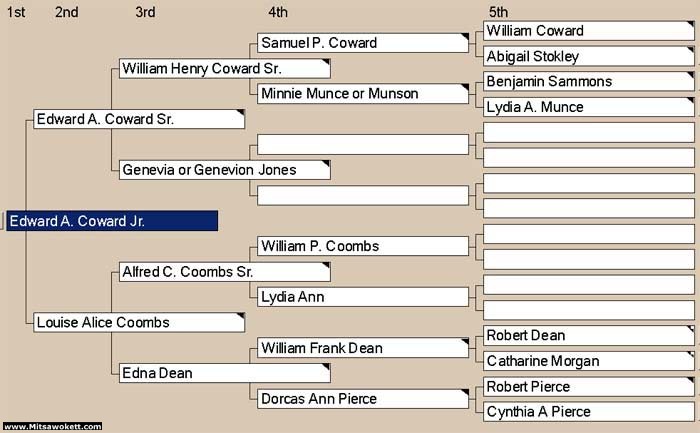The image size is (700, 433).
Task: Select Minnie Munce or Munson
Action: [x=363, y=94]
